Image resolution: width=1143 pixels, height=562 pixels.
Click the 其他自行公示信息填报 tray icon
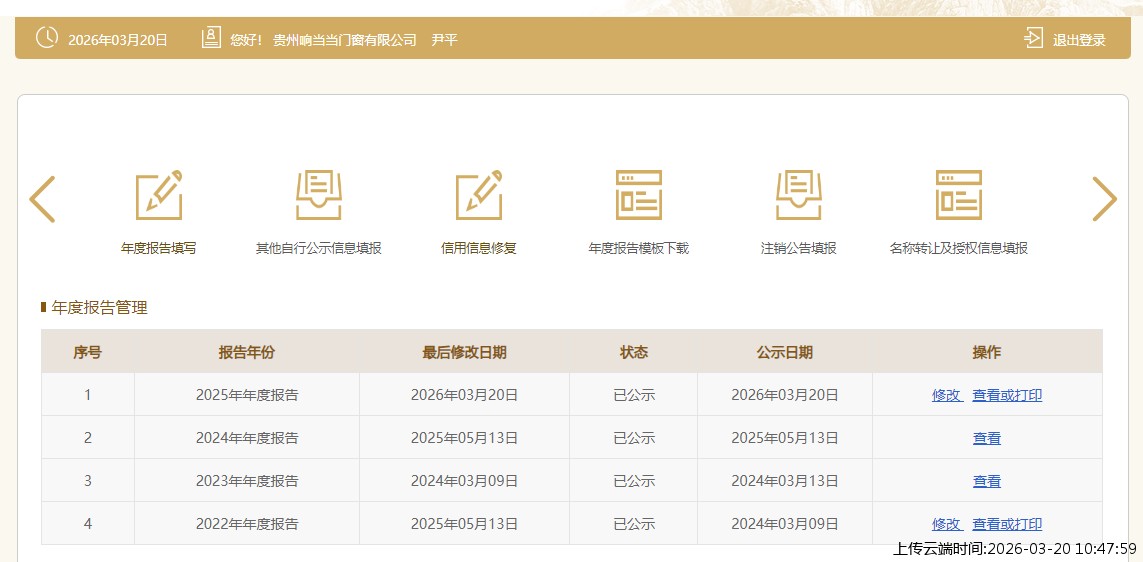(x=319, y=196)
